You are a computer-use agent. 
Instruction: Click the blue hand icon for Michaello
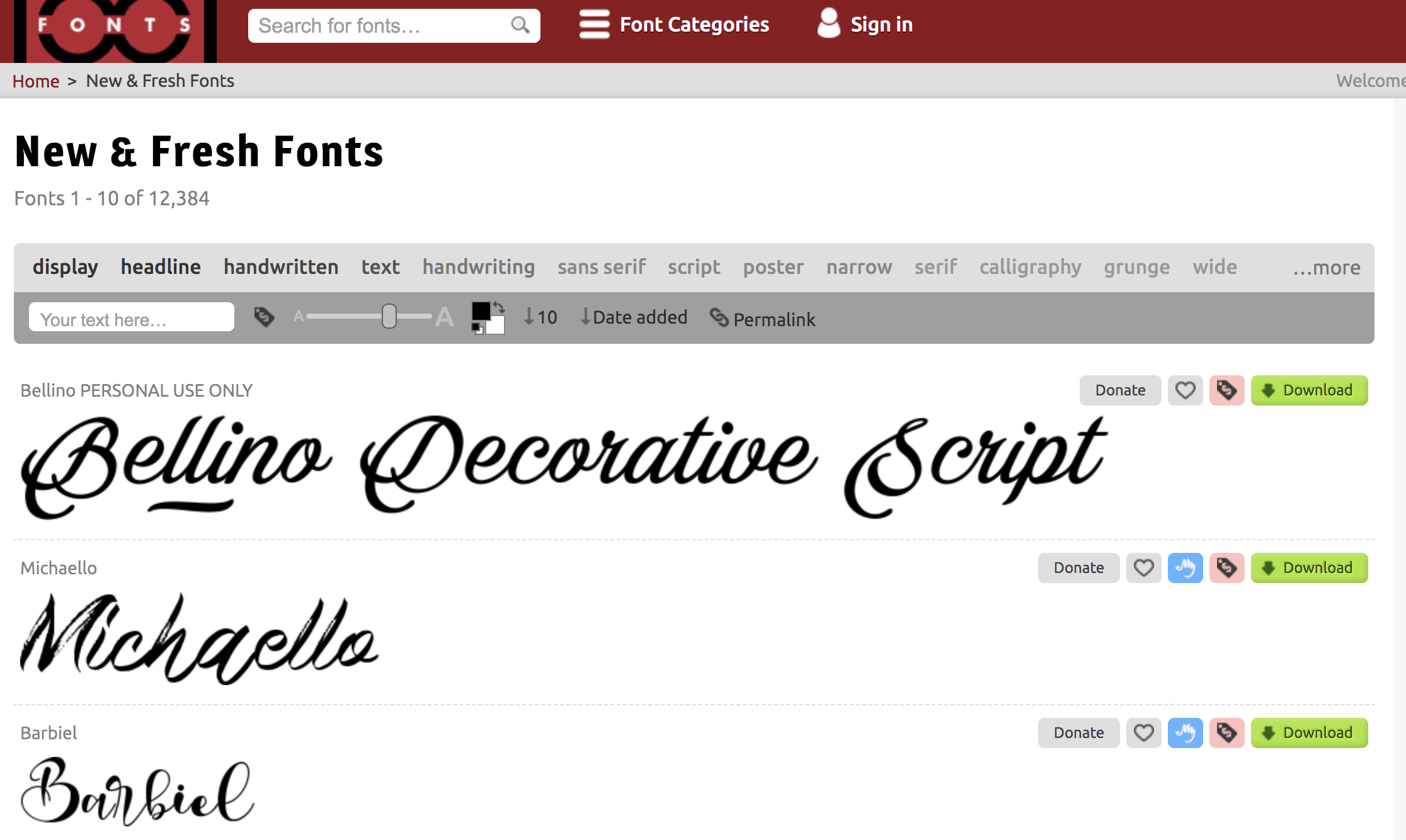1185,568
